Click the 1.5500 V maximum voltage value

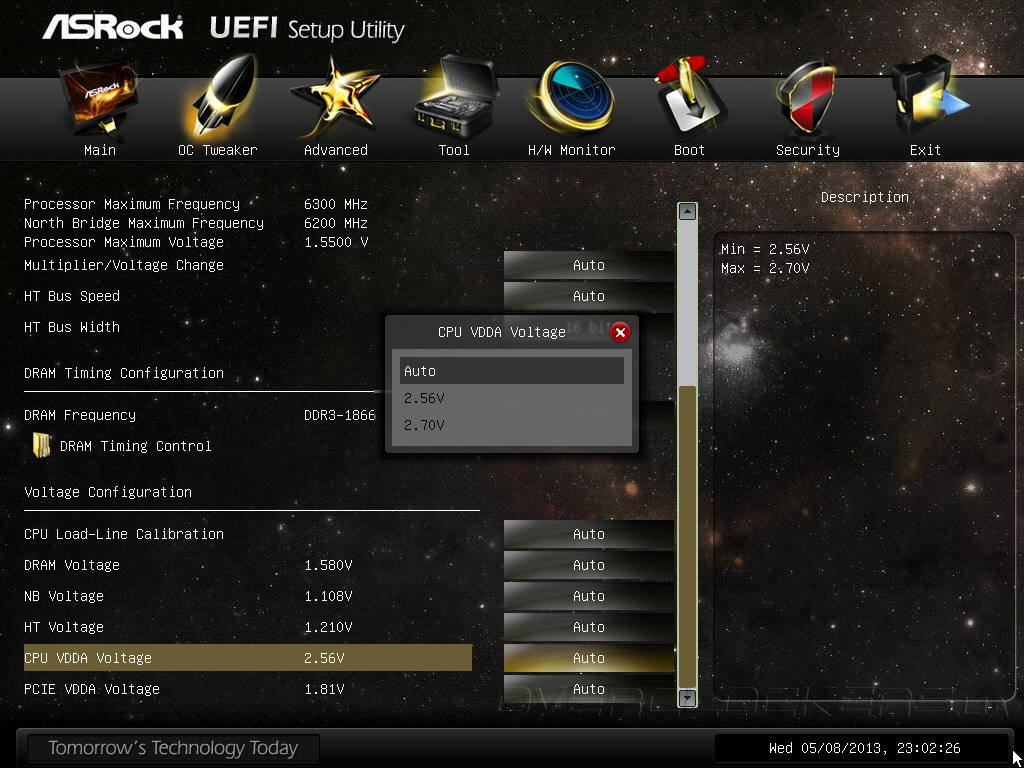[336, 242]
